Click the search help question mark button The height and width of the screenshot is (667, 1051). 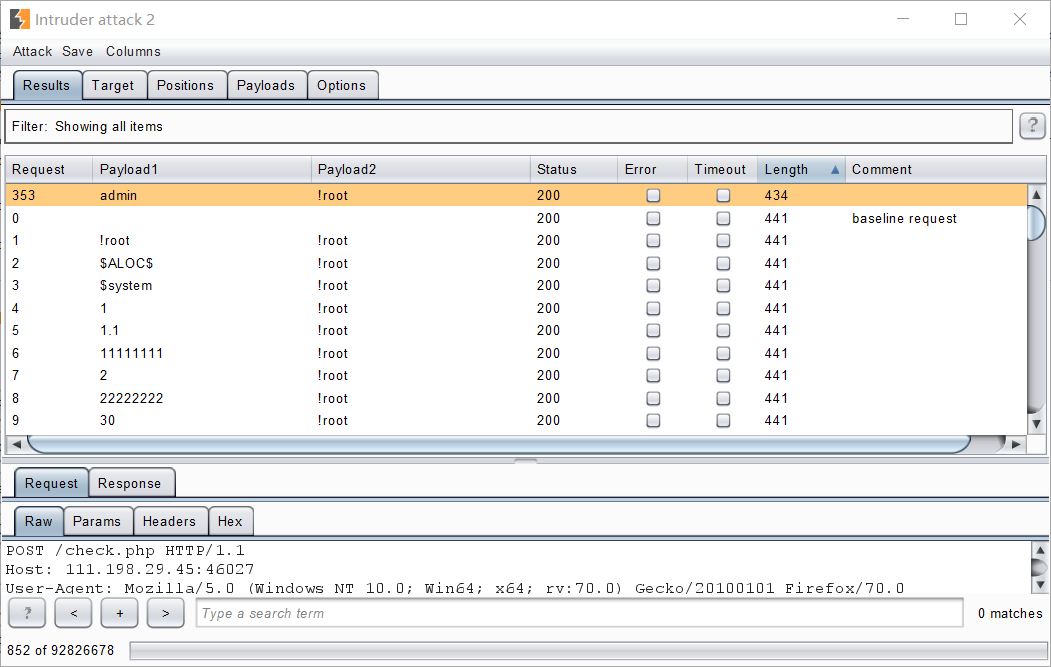pos(27,613)
